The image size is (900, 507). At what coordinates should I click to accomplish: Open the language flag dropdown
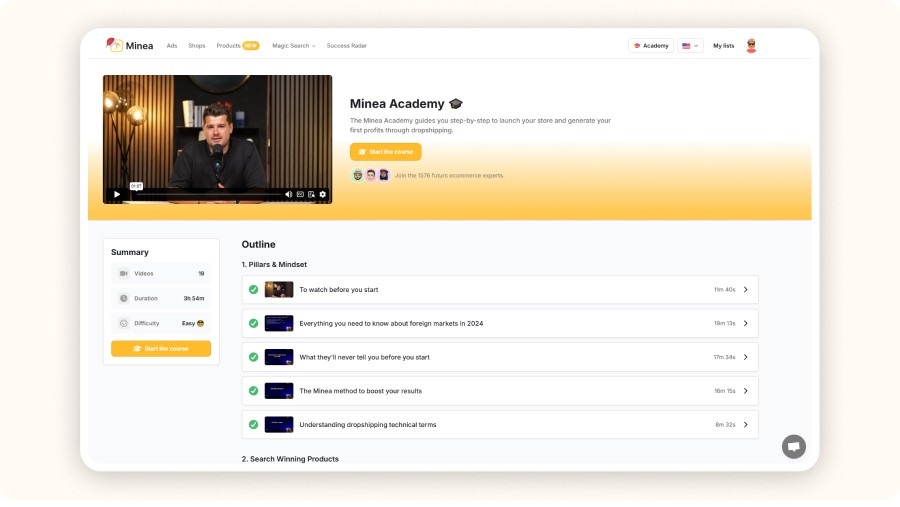(690, 45)
